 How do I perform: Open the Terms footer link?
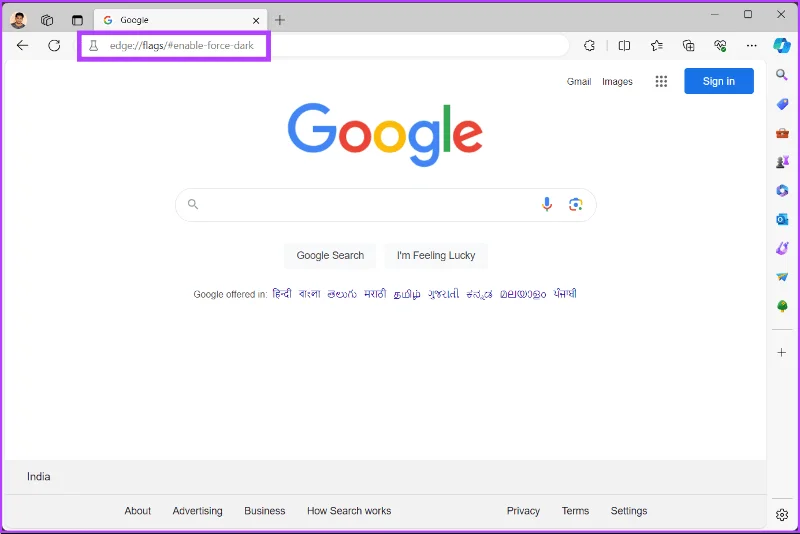pyautogui.click(x=576, y=511)
